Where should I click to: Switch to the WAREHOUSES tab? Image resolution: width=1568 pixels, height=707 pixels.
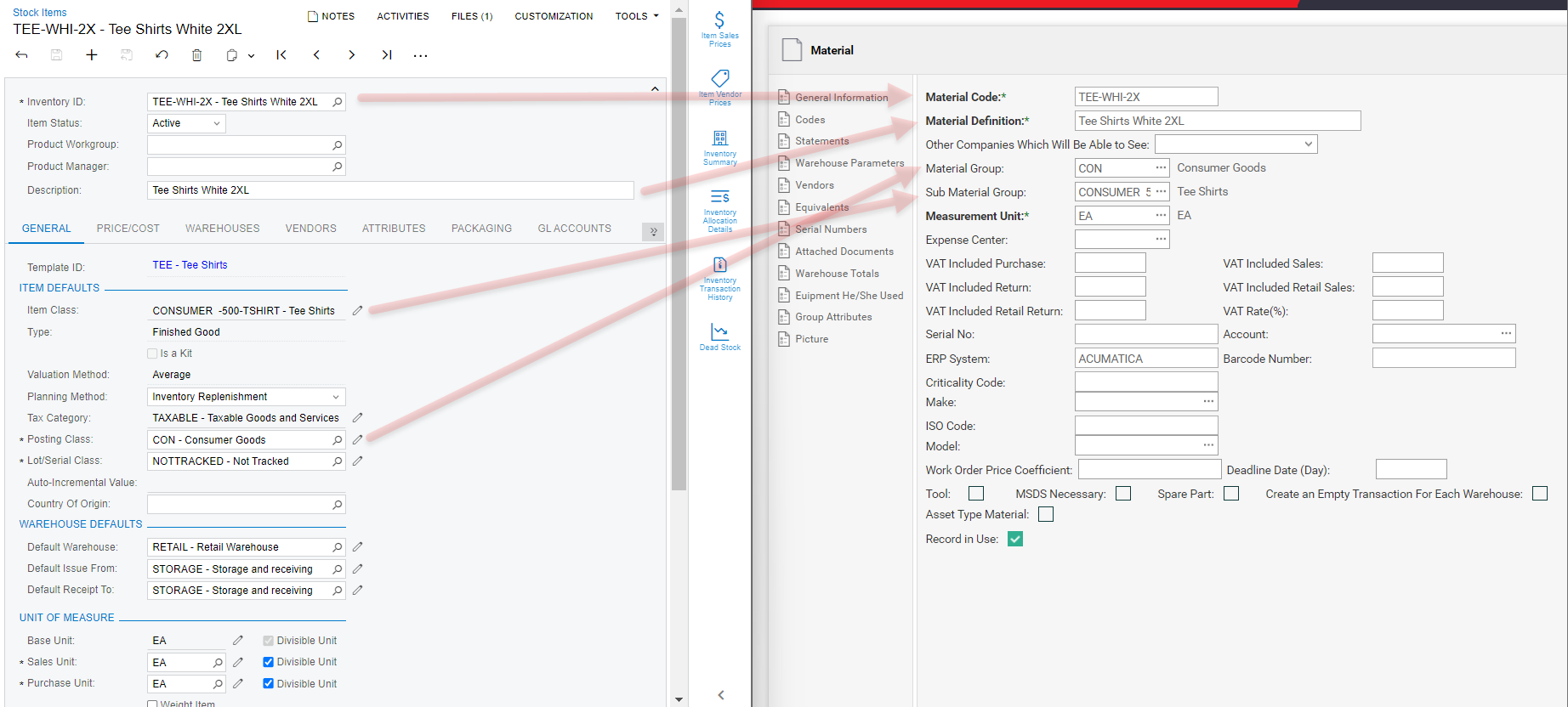point(223,229)
